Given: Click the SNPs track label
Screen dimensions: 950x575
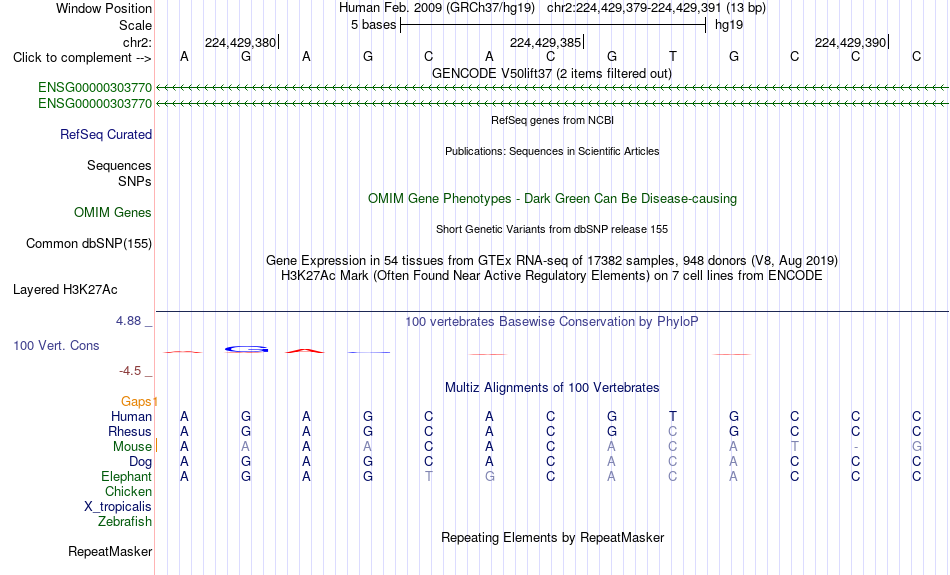Looking at the screenshot, I should [135, 181].
